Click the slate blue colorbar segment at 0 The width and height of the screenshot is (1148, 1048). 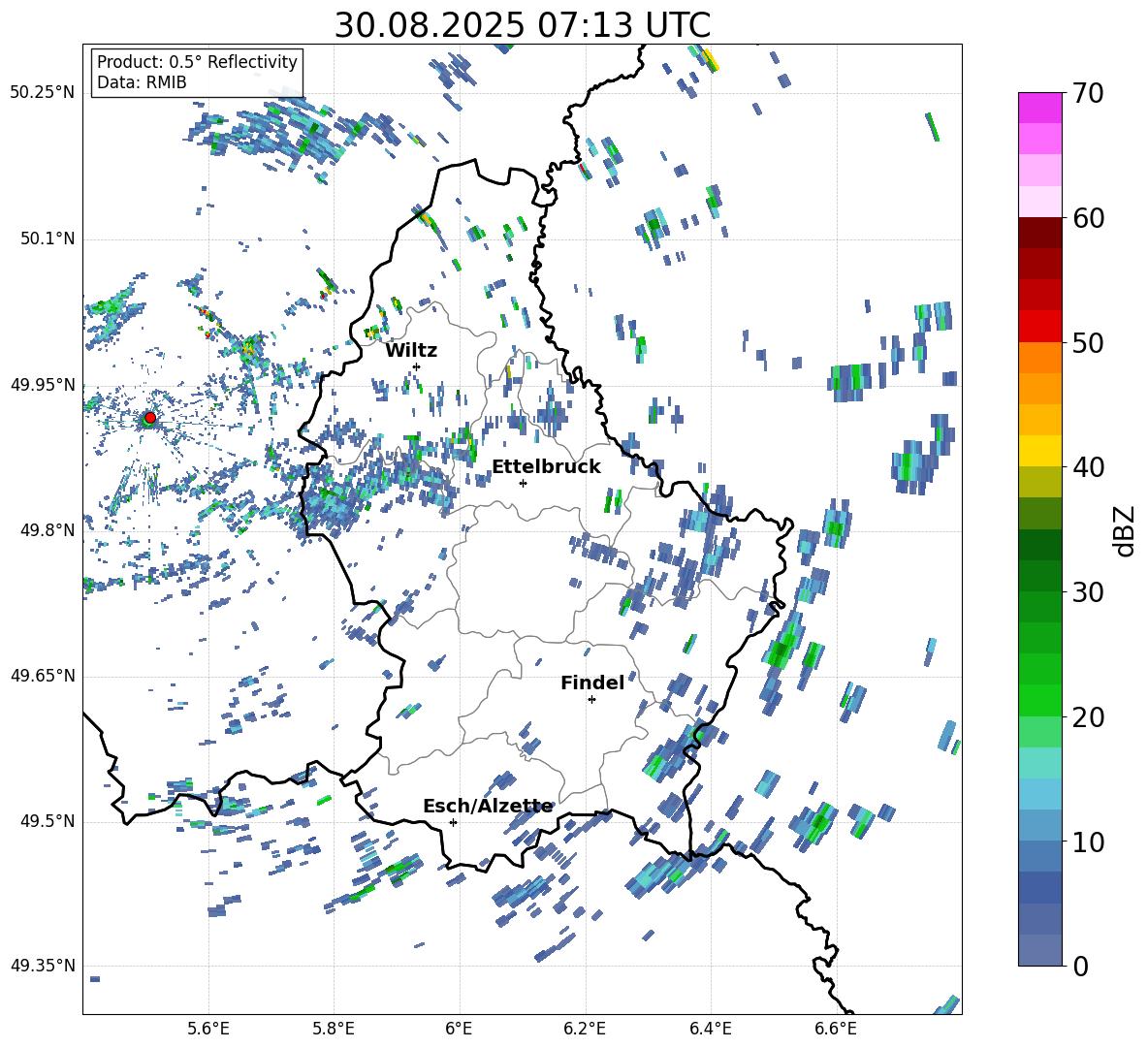[1039, 950]
